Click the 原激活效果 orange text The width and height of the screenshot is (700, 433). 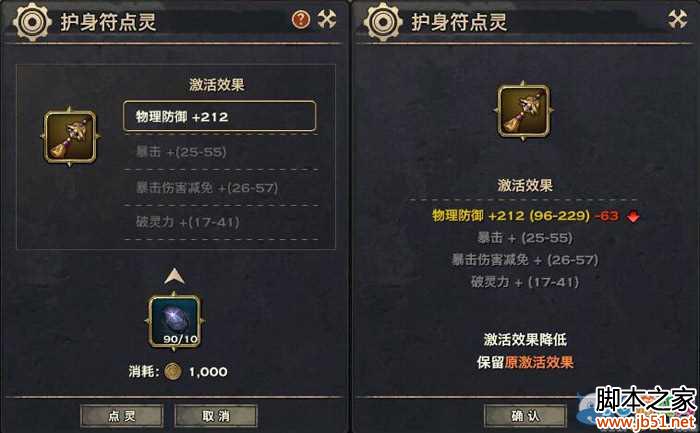(x=539, y=362)
